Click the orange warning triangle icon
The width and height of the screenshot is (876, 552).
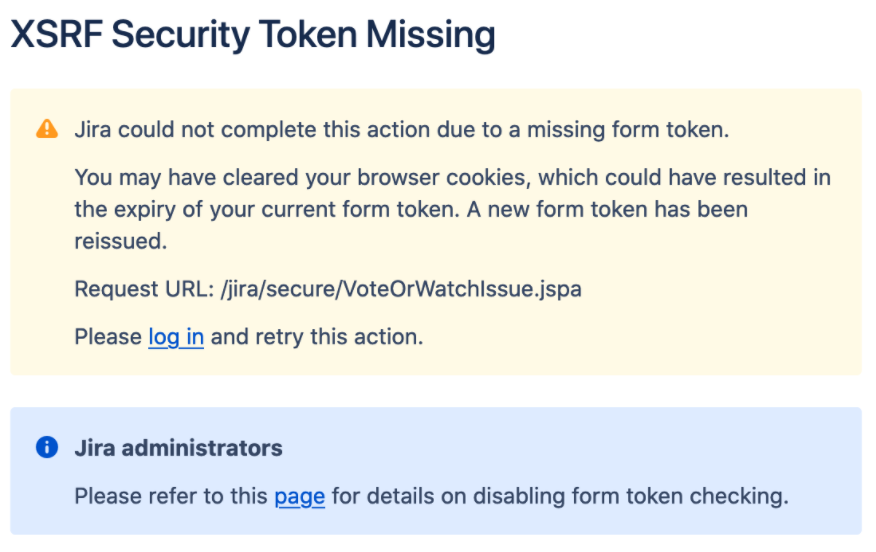point(47,129)
